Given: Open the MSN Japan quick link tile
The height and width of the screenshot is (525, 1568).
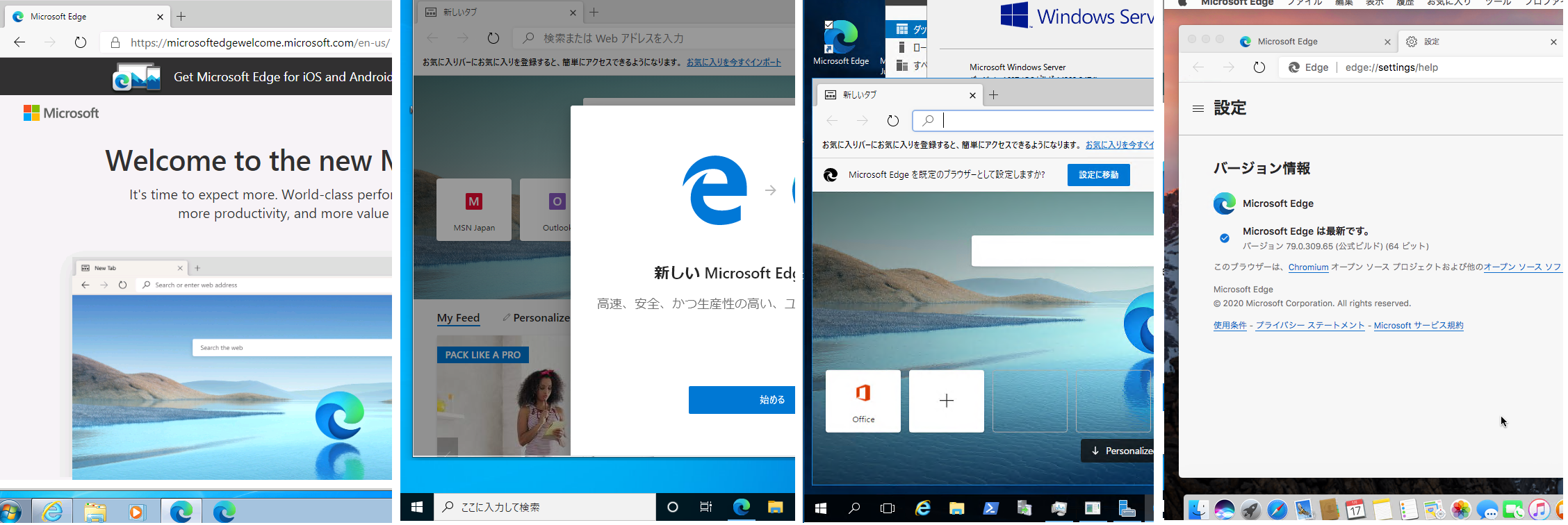Looking at the screenshot, I should 474,210.
